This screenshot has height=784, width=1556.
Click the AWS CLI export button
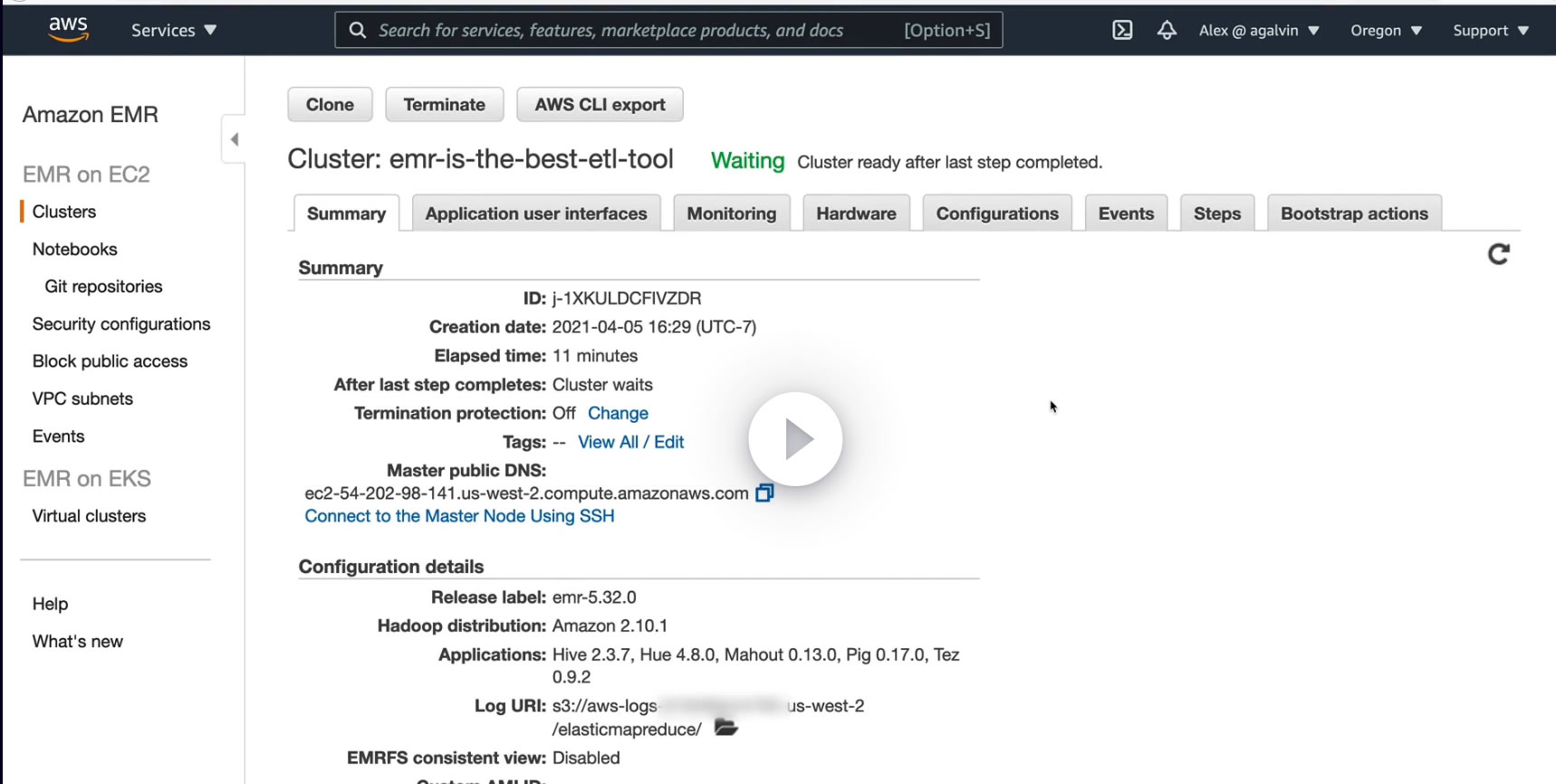600,104
